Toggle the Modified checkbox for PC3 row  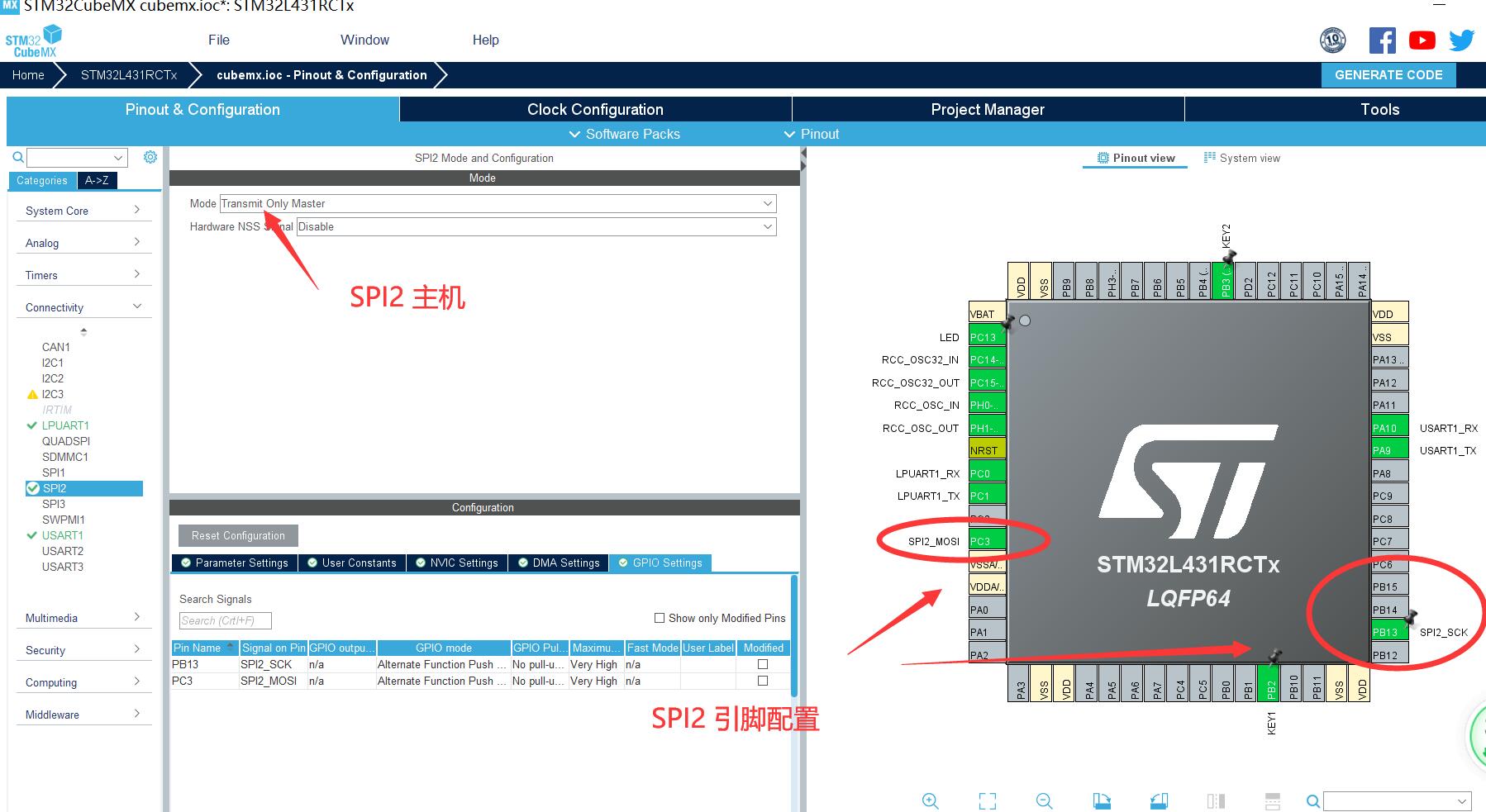click(x=763, y=681)
